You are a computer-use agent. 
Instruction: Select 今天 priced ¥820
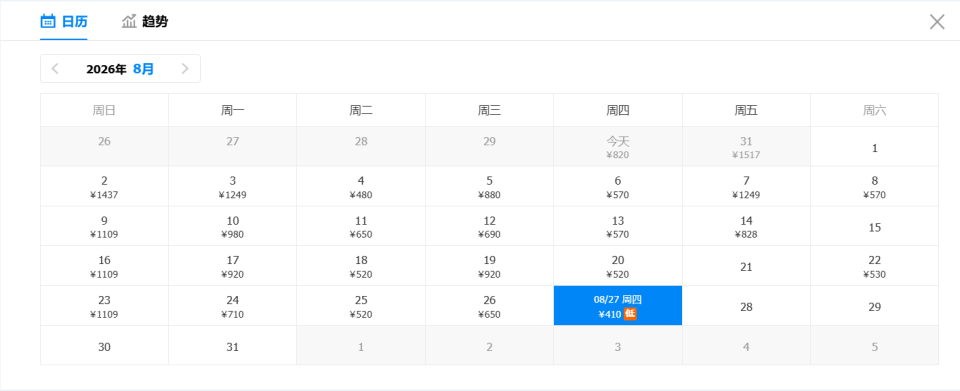point(618,146)
